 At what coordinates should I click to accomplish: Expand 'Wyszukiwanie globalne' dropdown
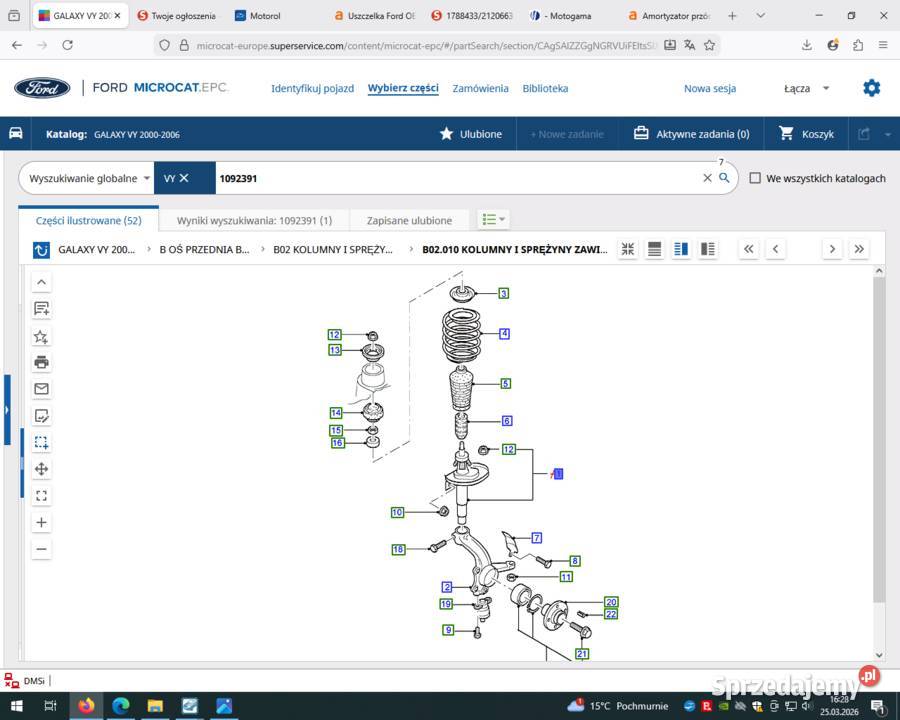coord(89,178)
